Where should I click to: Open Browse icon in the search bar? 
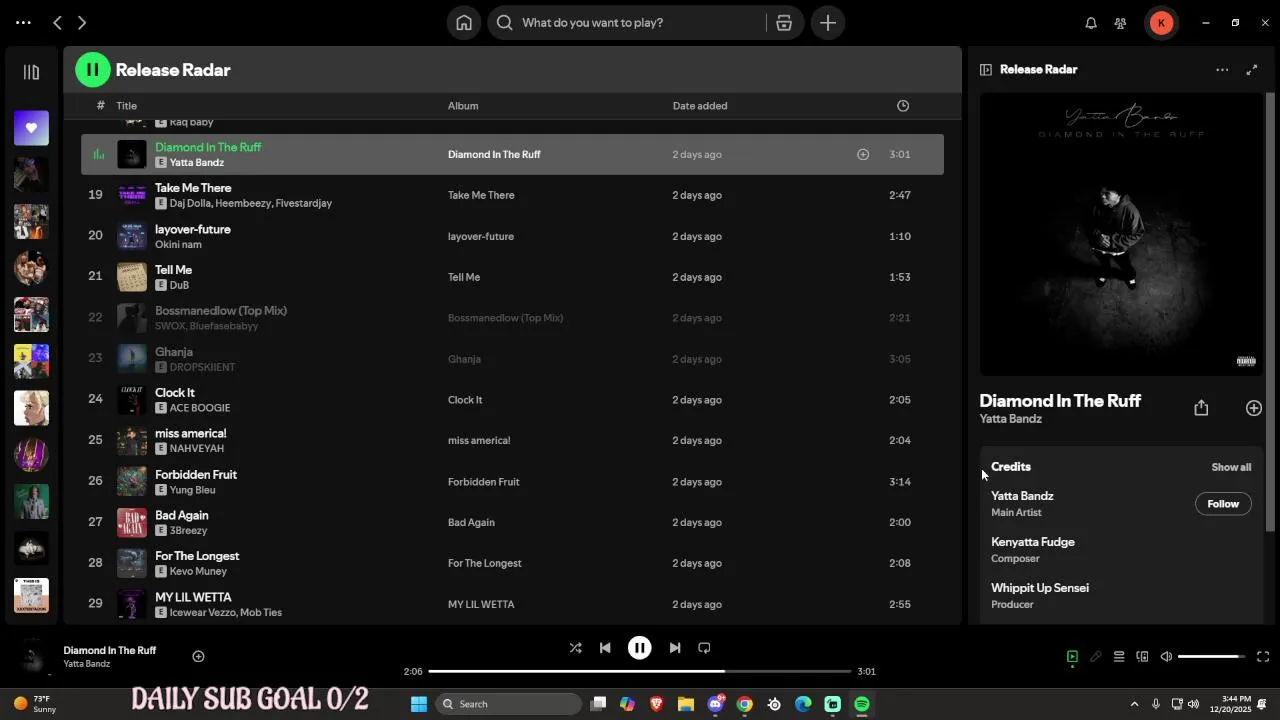point(784,23)
